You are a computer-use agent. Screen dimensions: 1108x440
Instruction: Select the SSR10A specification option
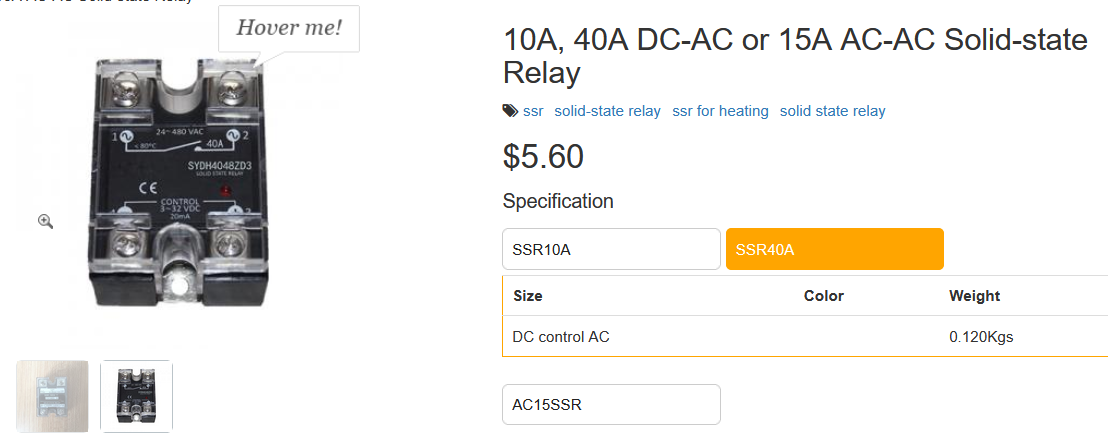(x=611, y=249)
